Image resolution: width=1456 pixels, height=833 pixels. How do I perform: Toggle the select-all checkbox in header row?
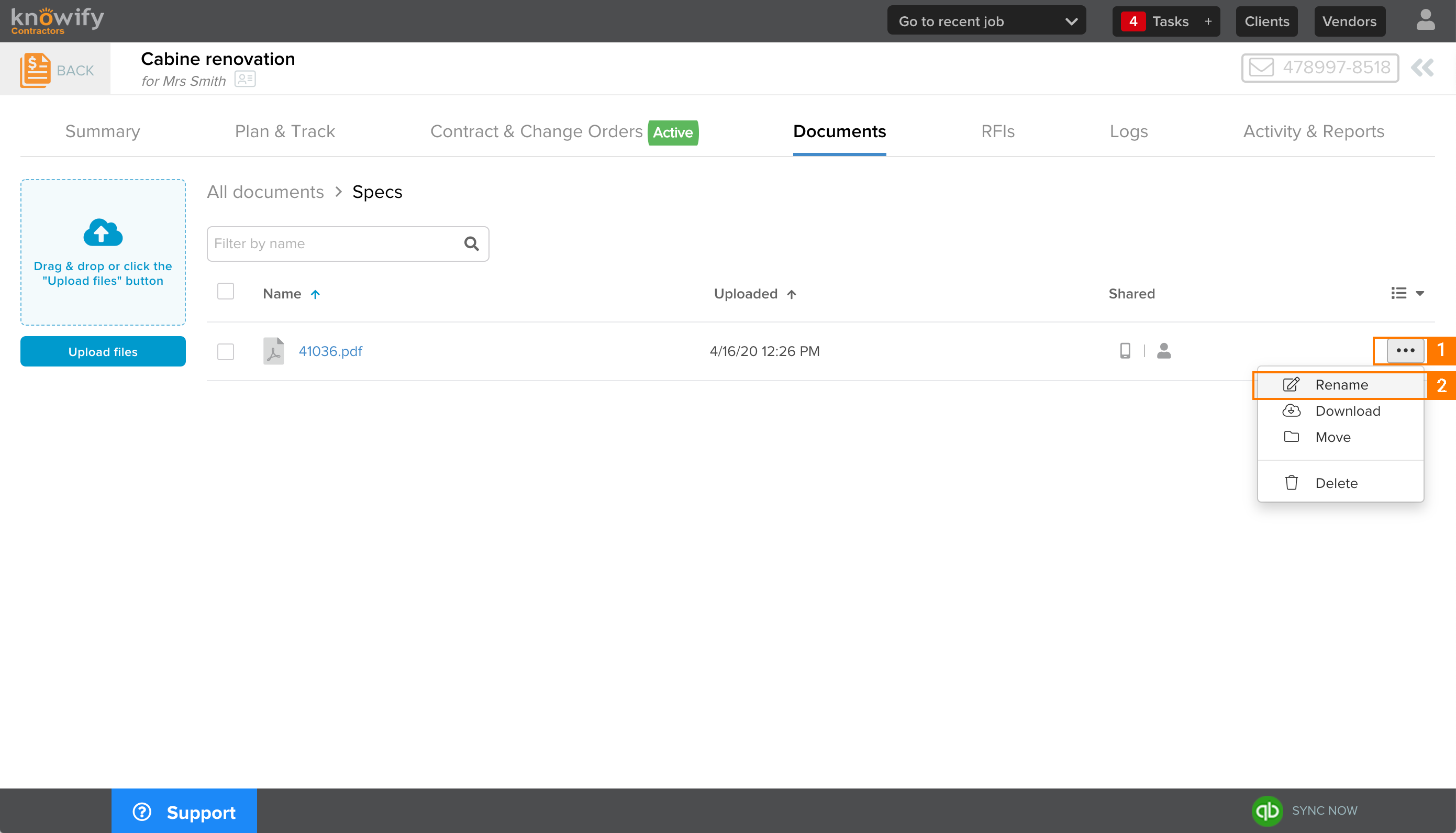225,291
